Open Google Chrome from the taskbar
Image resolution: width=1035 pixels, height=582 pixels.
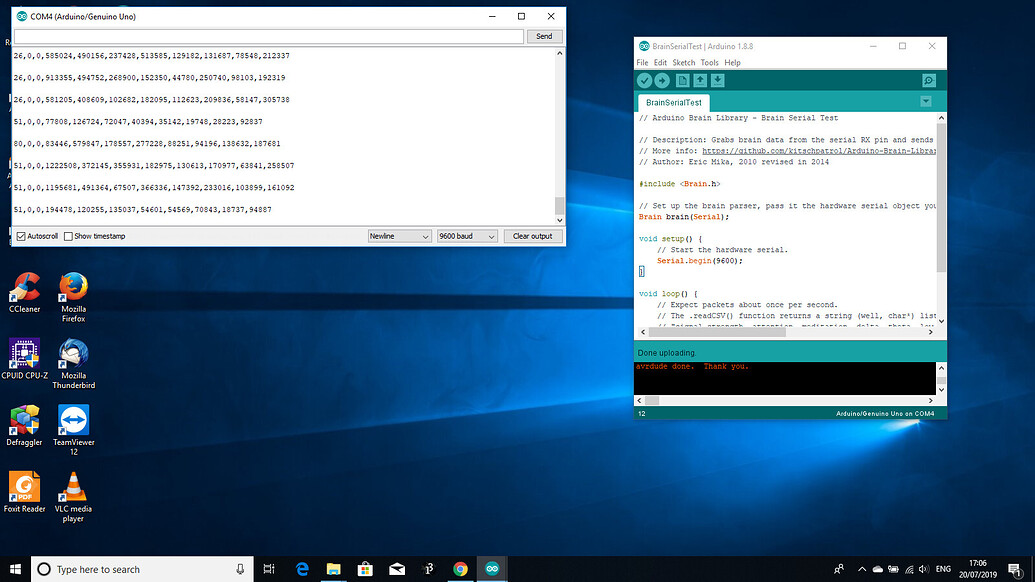coord(460,568)
